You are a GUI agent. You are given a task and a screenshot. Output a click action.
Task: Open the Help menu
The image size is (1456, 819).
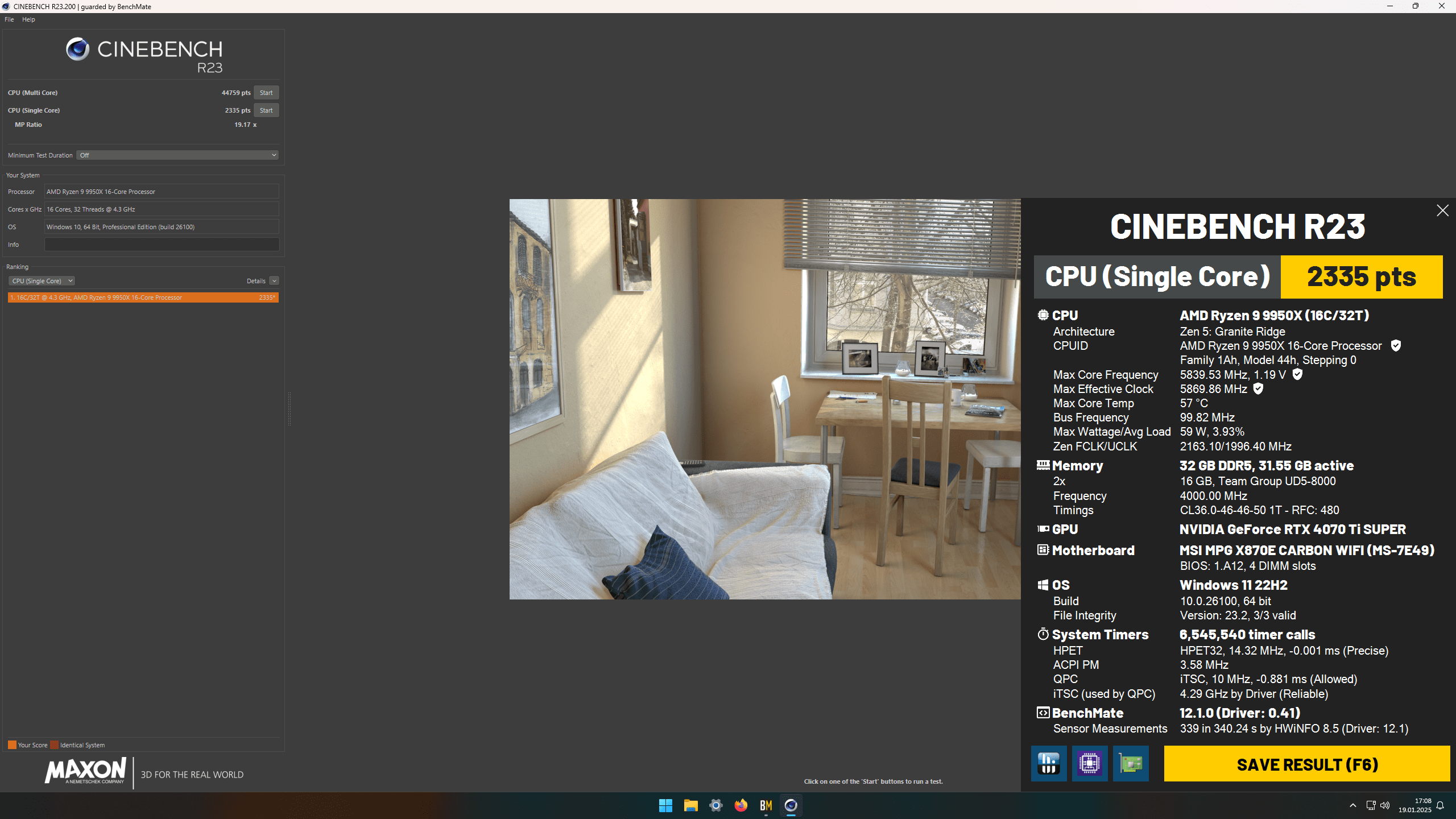28,19
